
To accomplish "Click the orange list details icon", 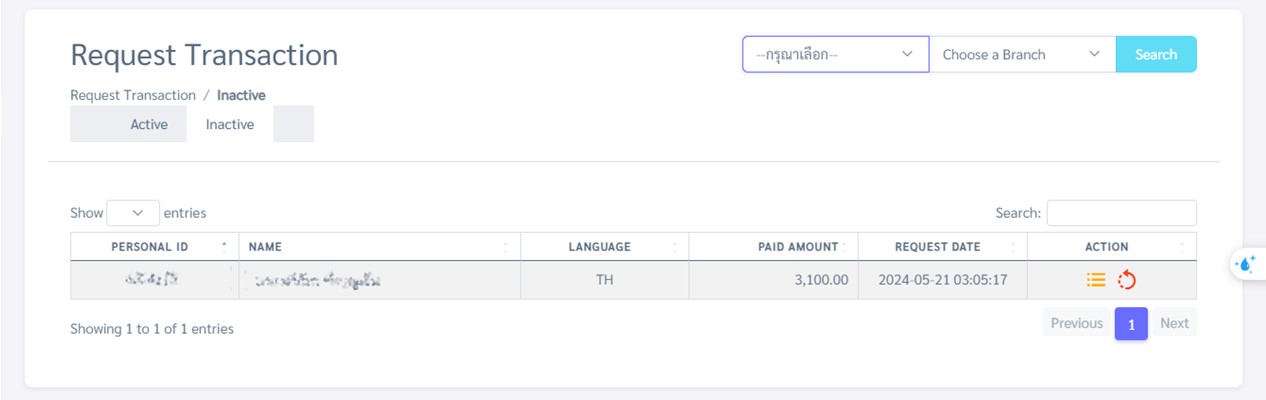I will coord(1096,280).
